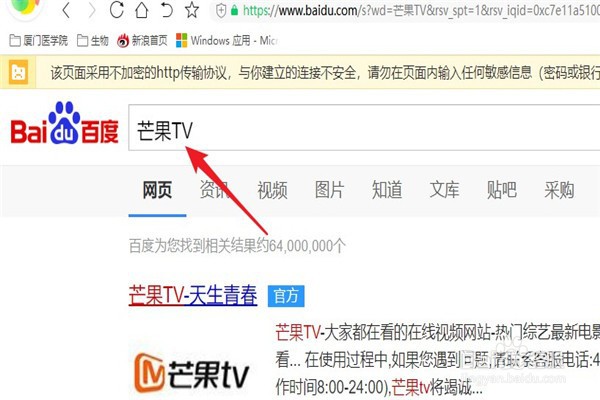
Task: Click the insecure http warning message text
Action: tap(325, 72)
